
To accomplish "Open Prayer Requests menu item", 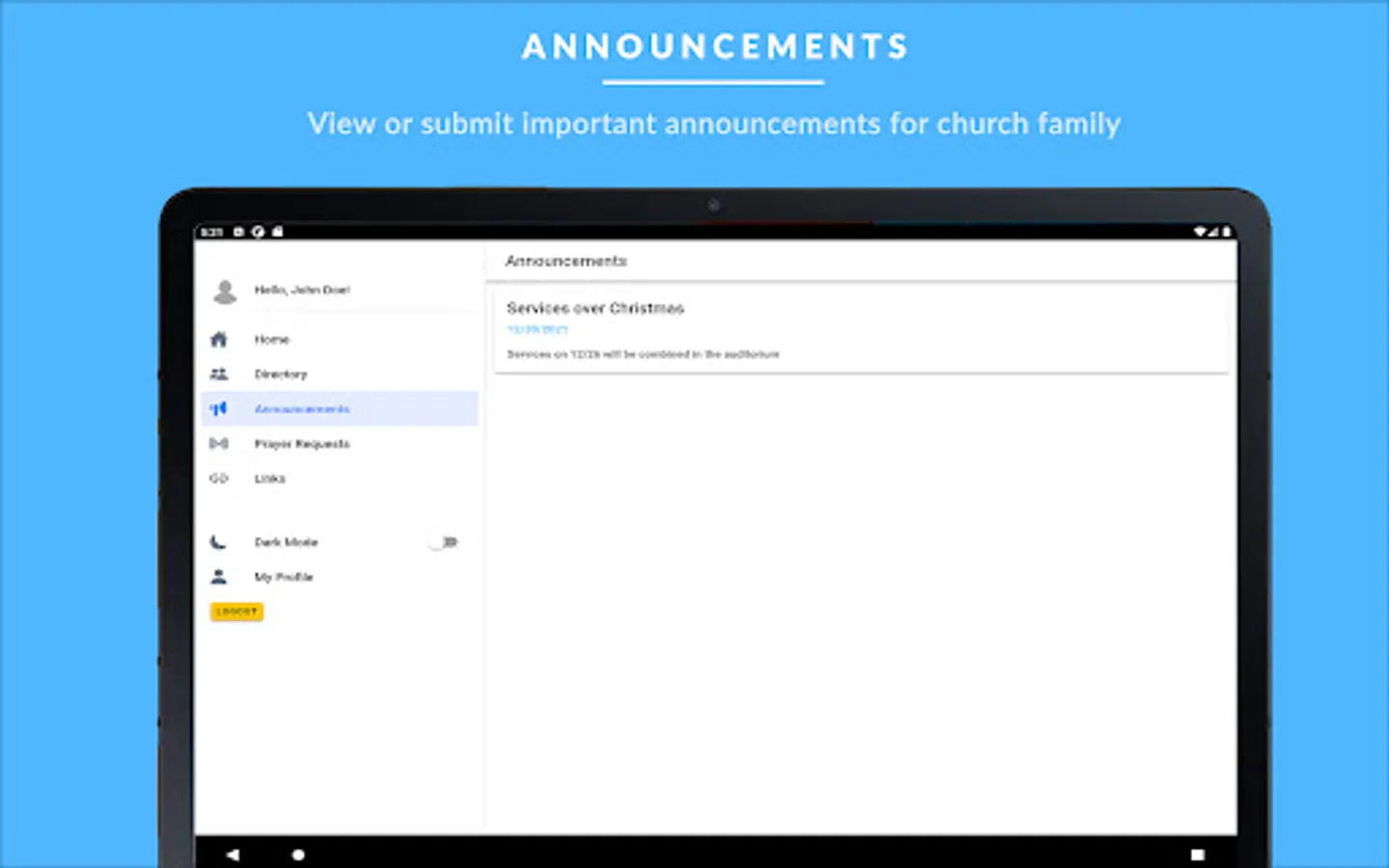I will (340, 444).
